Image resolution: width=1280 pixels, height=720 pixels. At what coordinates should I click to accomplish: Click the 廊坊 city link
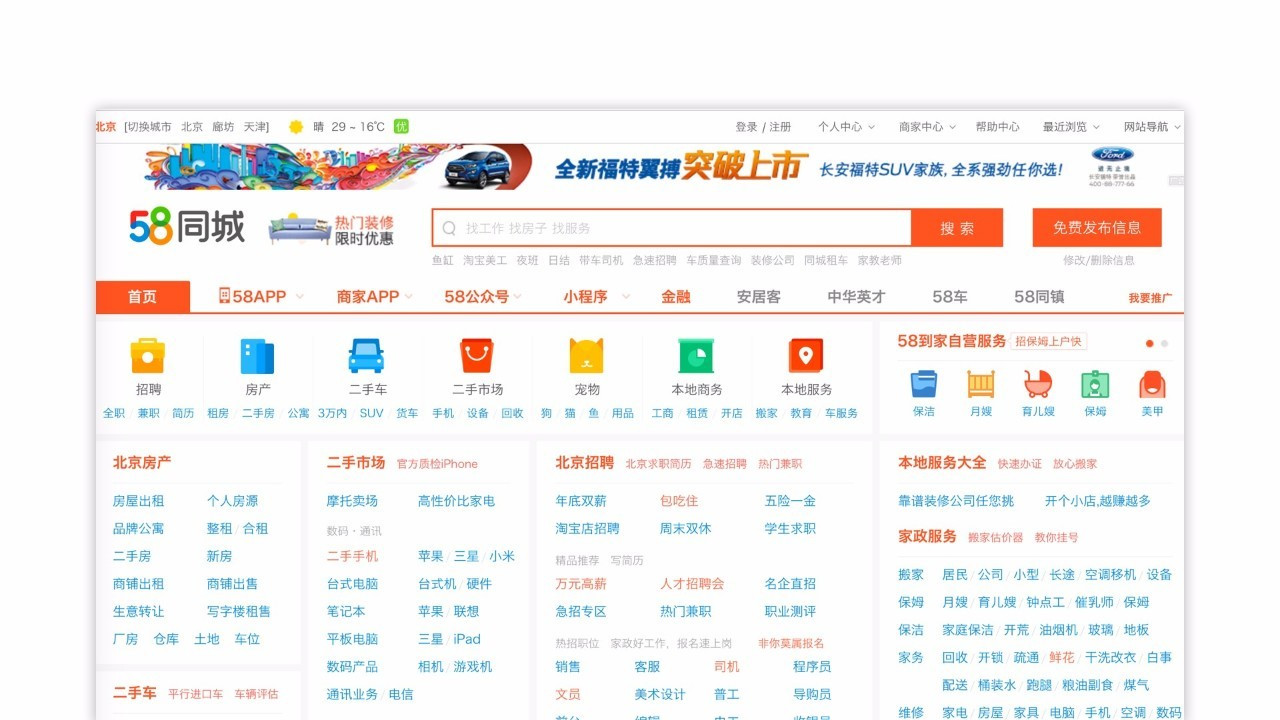click(x=223, y=127)
